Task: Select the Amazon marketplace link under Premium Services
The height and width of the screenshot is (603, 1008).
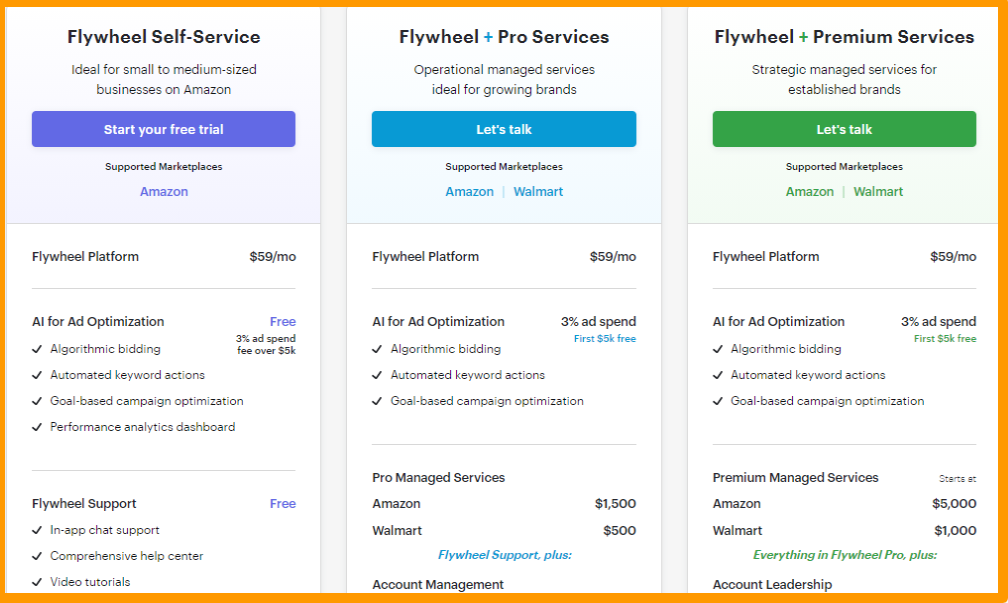Action: 810,191
